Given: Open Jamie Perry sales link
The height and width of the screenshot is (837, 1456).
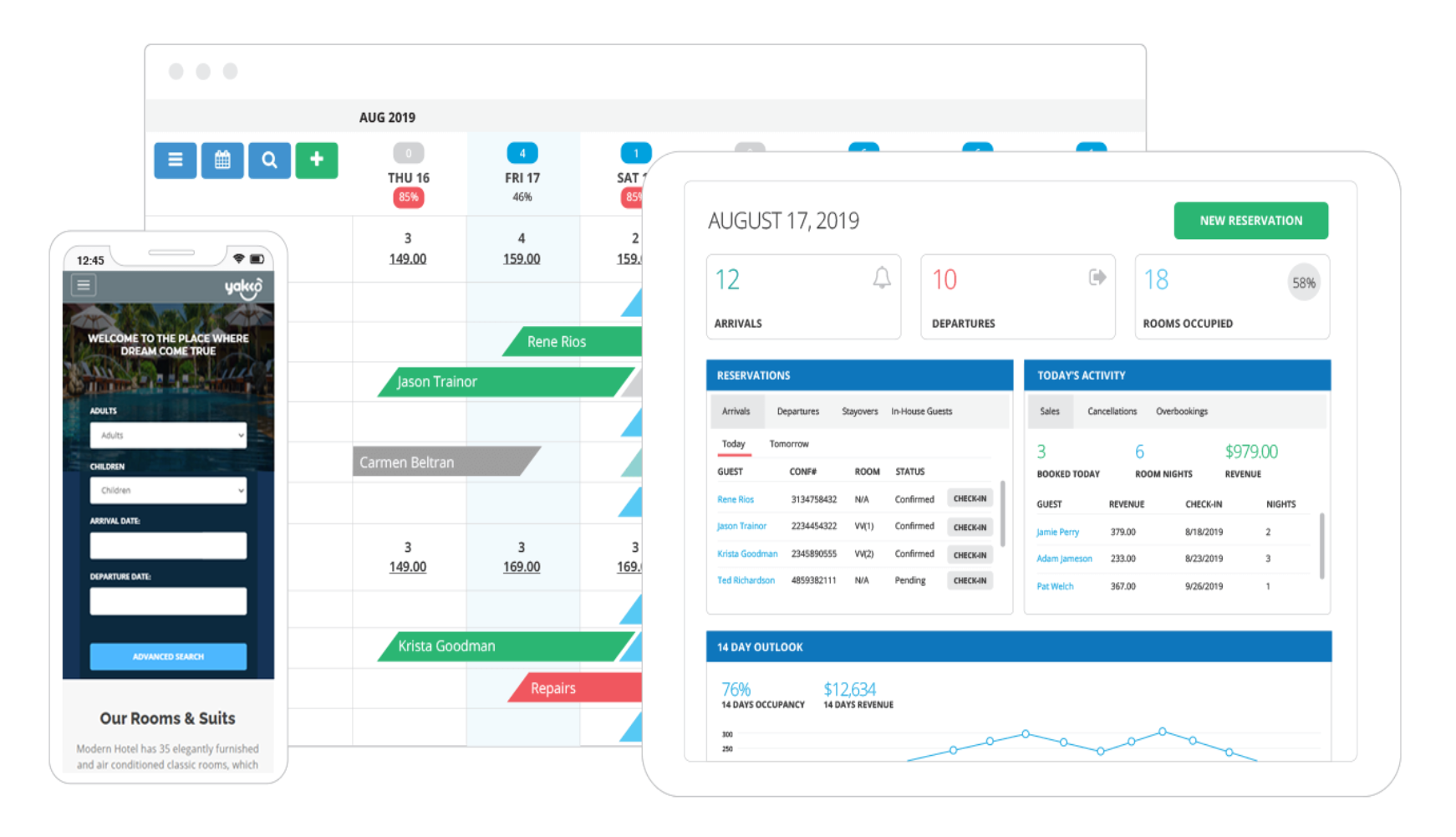Looking at the screenshot, I should 1057,532.
